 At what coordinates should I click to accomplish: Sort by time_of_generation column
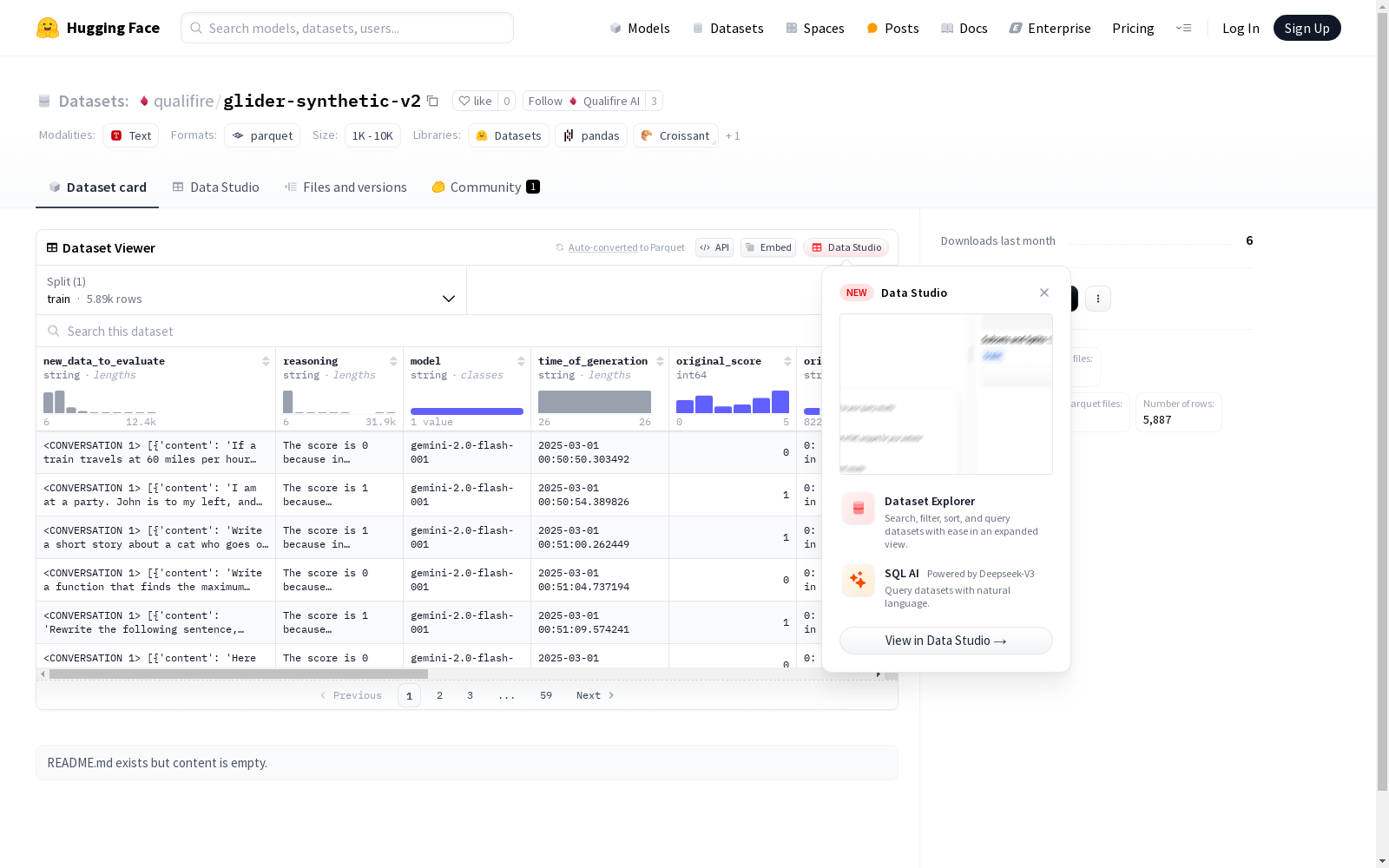click(x=660, y=361)
